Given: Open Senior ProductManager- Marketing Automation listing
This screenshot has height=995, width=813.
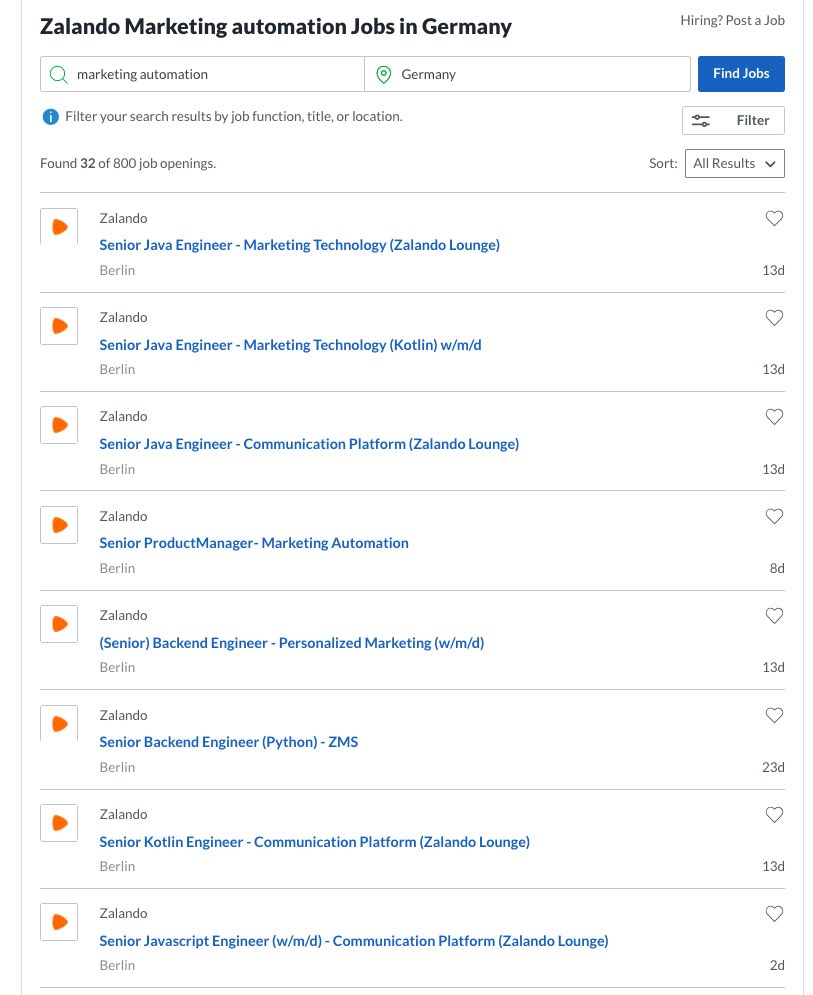Looking at the screenshot, I should pos(254,543).
